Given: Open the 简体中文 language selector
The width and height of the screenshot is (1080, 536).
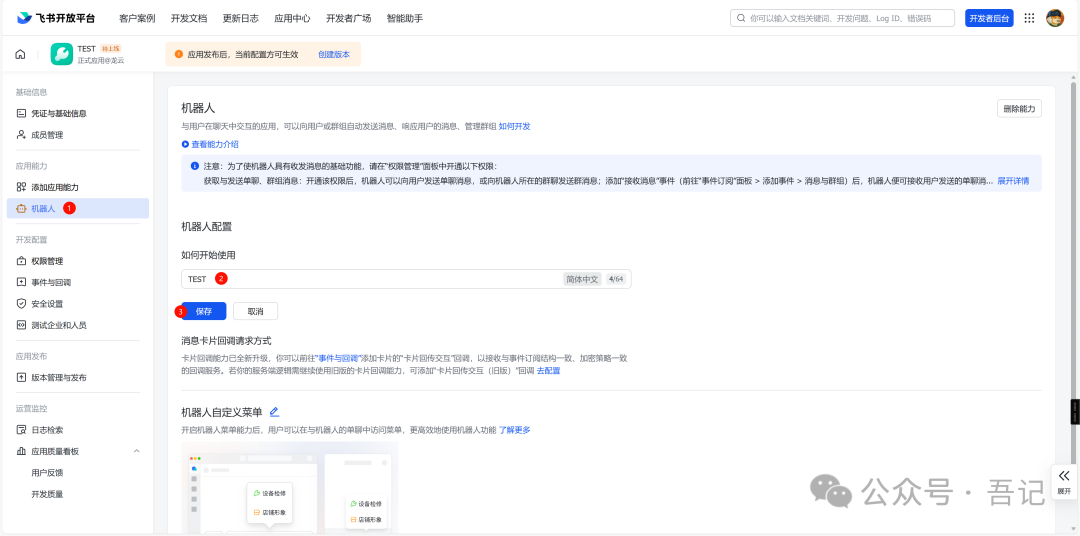Looking at the screenshot, I should click(x=582, y=279).
